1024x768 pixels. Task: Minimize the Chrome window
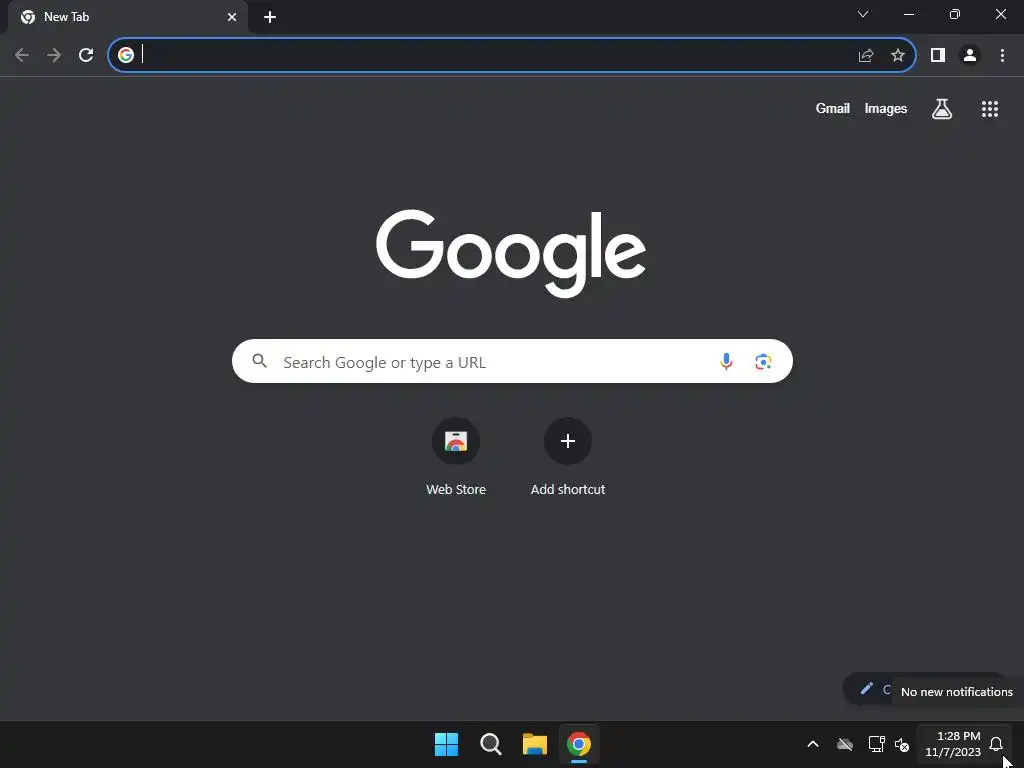pyautogui.click(x=909, y=14)
